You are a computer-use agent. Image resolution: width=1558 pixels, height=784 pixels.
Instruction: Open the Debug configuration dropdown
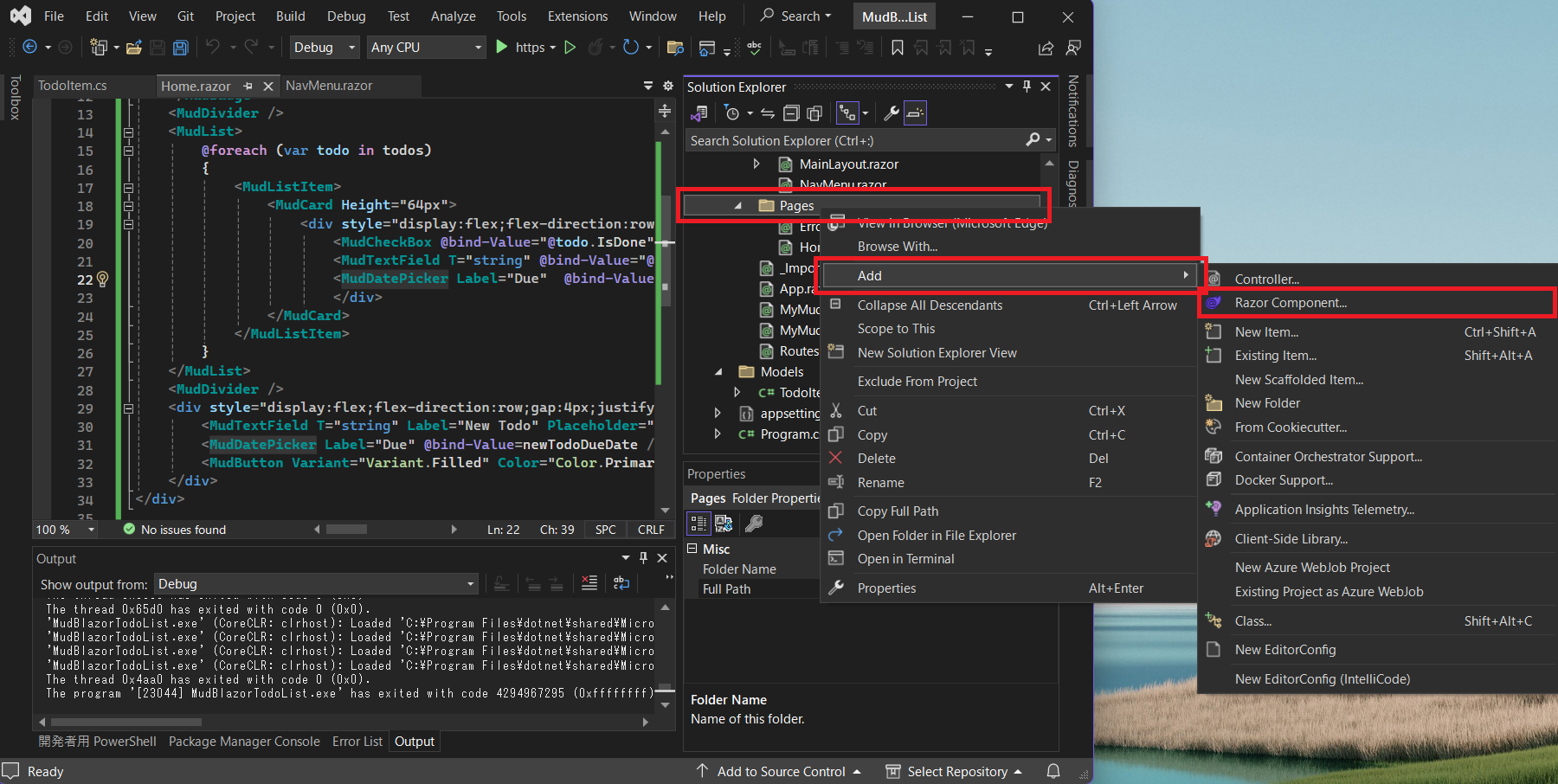325,48
